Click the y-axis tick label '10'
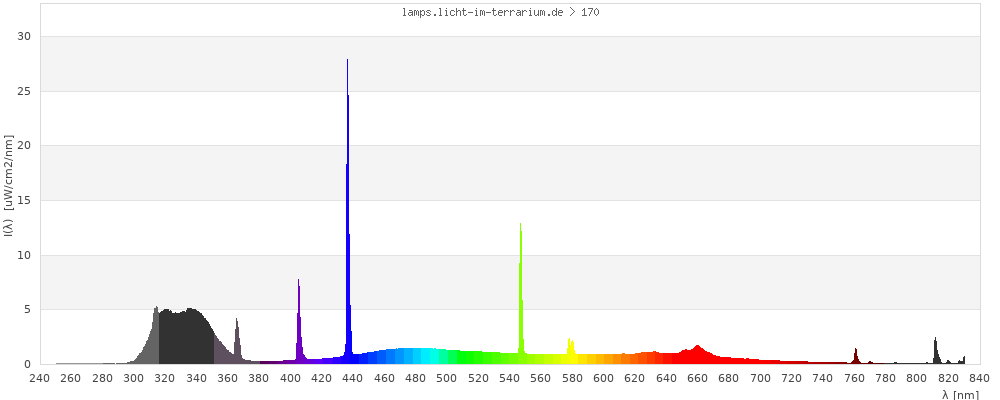1000x400 pixels. (x=26, y=255)
